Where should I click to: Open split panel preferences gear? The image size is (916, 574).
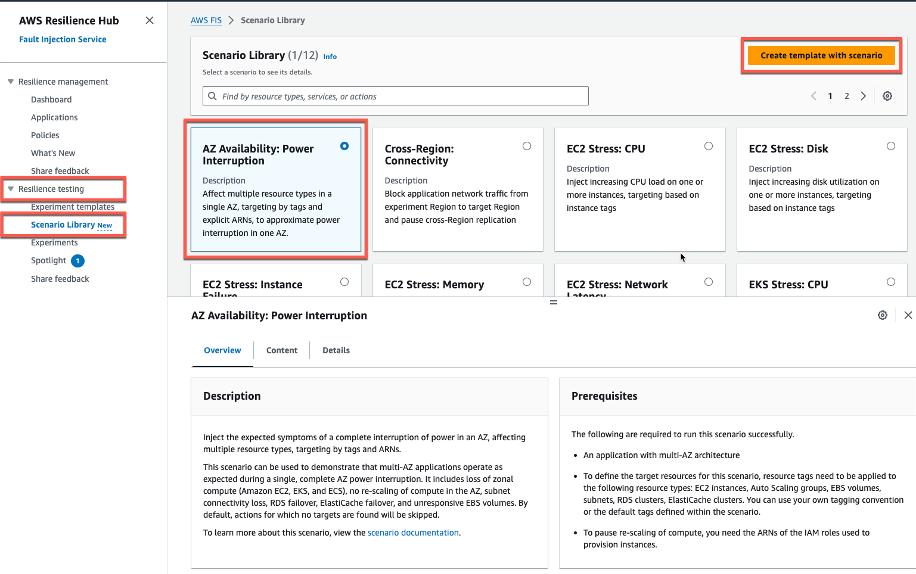[883, 315]
